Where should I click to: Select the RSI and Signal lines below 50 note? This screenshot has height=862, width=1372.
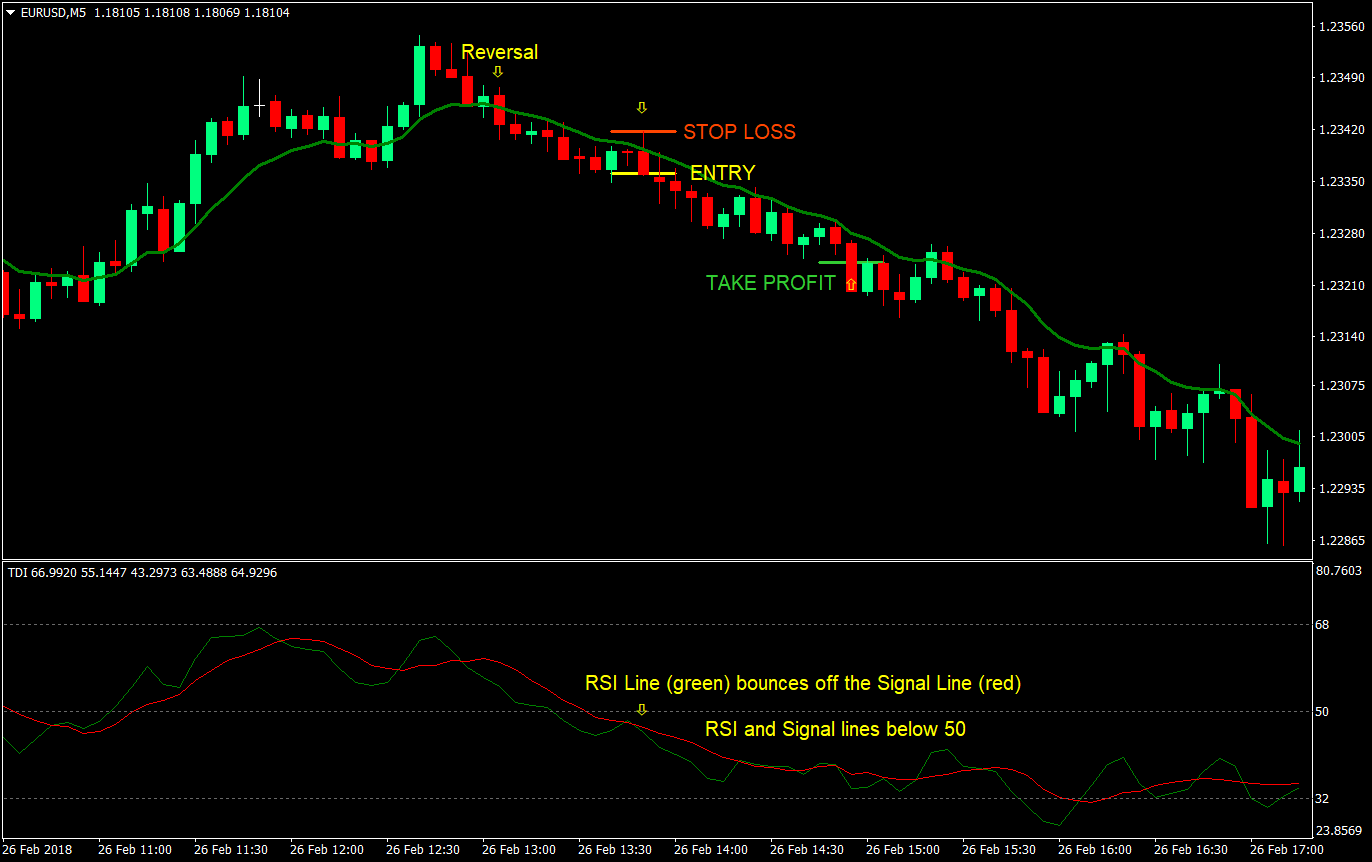835,730
